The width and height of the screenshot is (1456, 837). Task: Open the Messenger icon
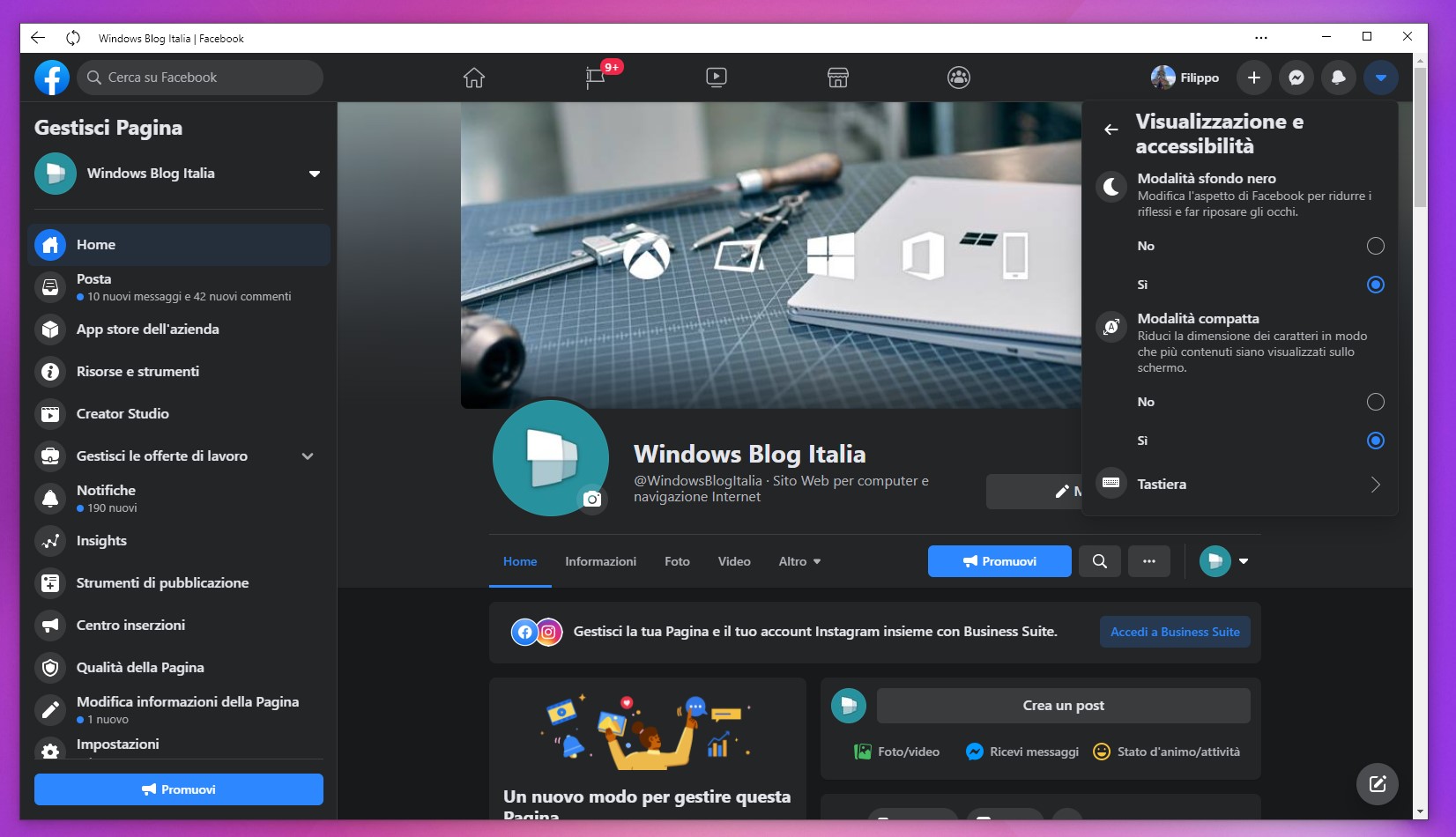click(x=1296, y=78)
